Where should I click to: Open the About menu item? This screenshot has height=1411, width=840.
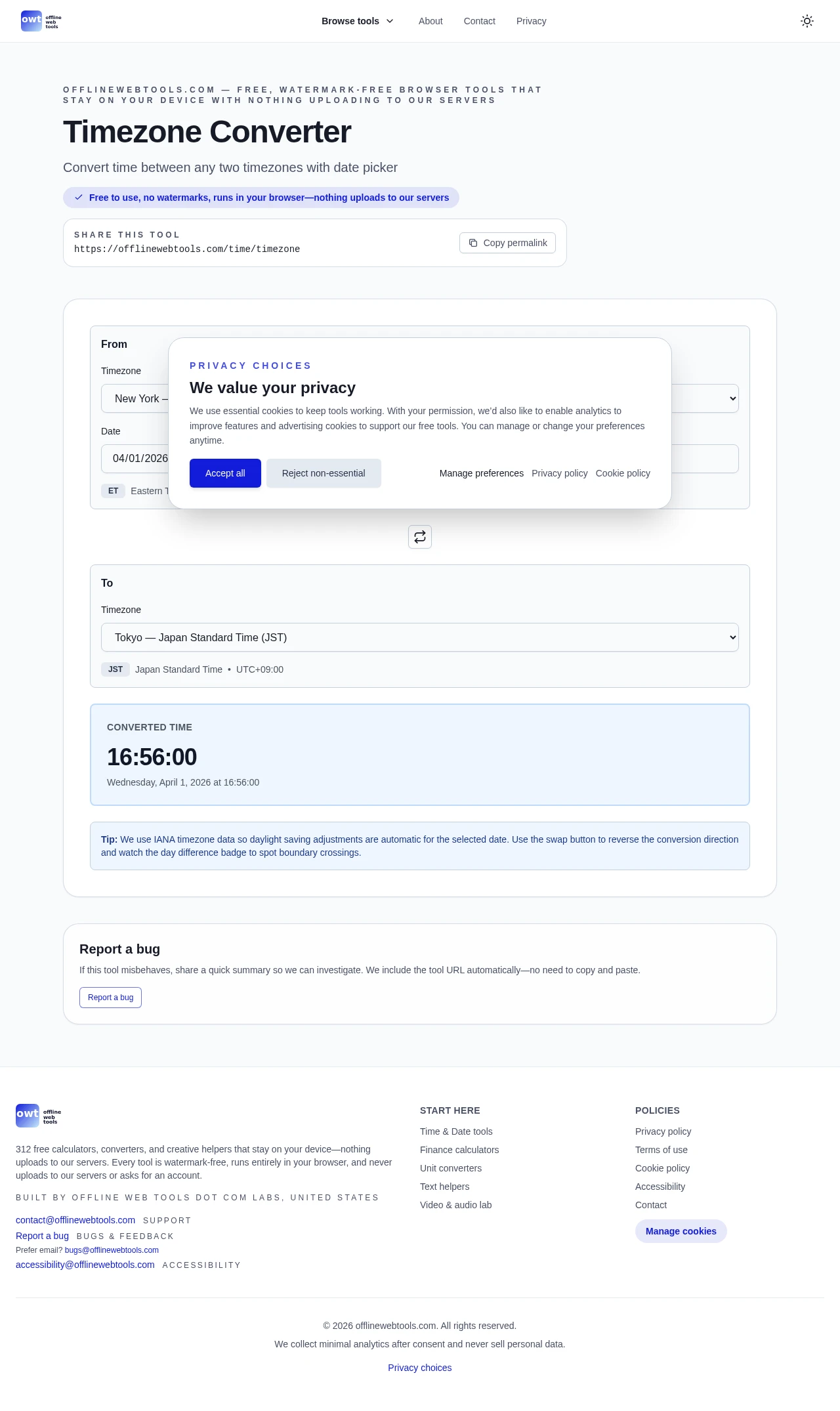pos(430,21)
